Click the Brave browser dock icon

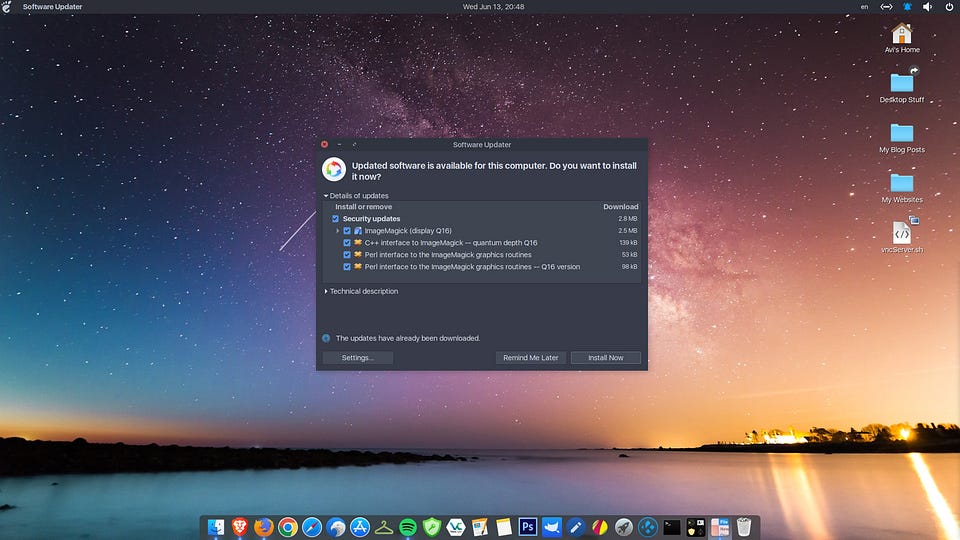click(240, 526)
